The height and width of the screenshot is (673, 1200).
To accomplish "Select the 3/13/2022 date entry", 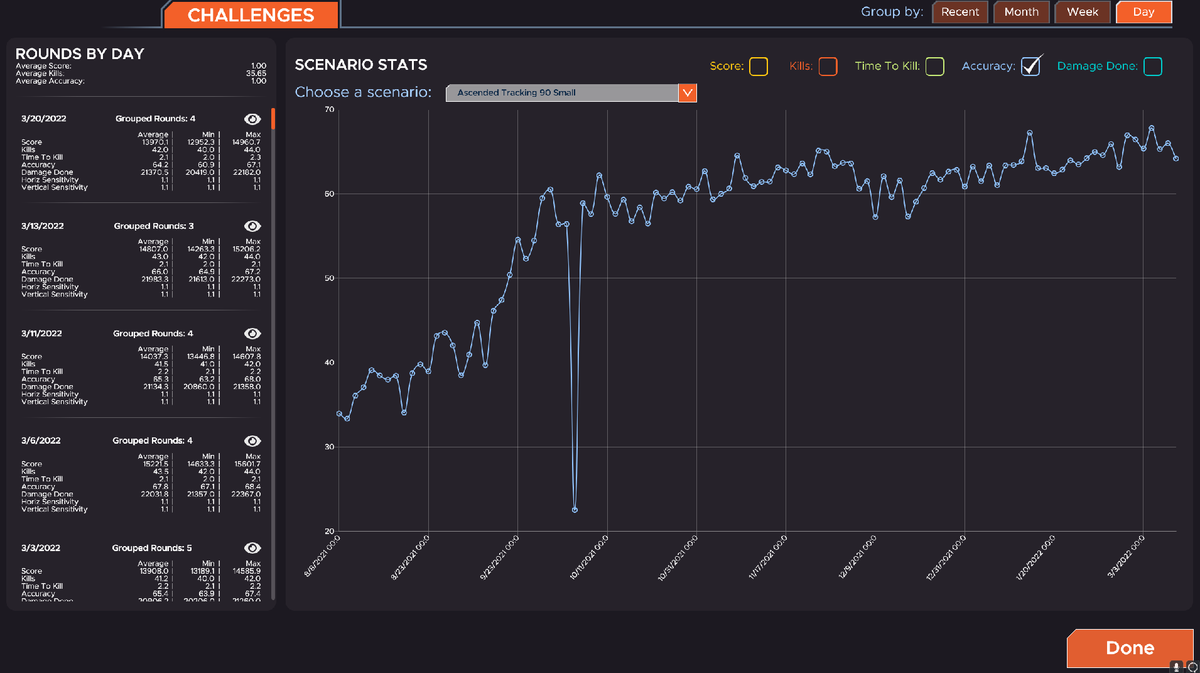I will coord(42,226).
